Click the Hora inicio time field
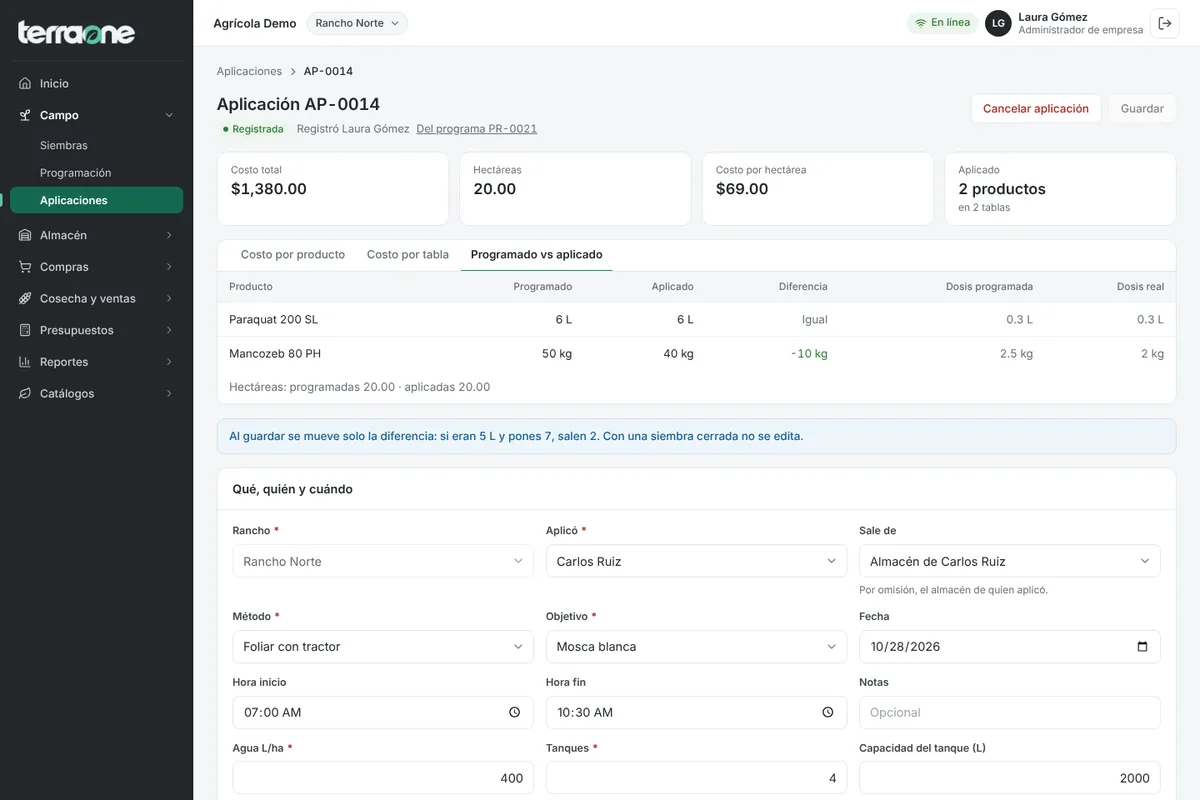The height and width of the screenshot is (800, 1200). click(x=383, y=713)
